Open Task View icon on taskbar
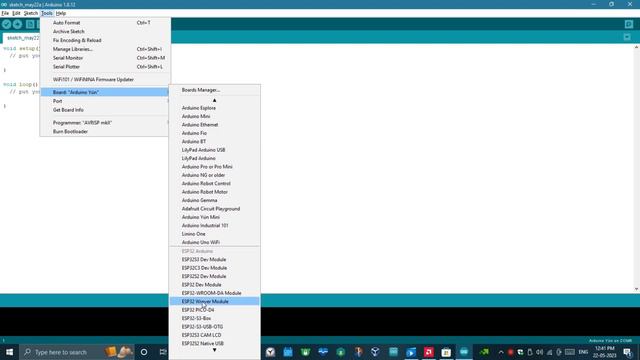 pos(163,352)
